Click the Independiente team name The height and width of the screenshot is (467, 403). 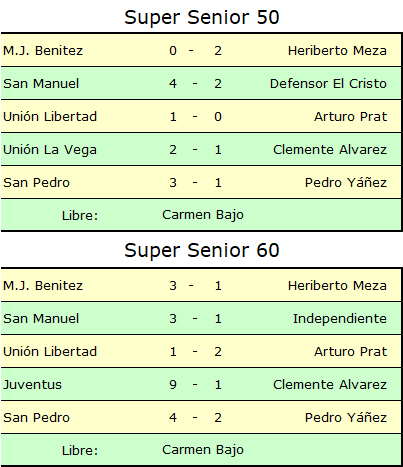coord(340,319)
